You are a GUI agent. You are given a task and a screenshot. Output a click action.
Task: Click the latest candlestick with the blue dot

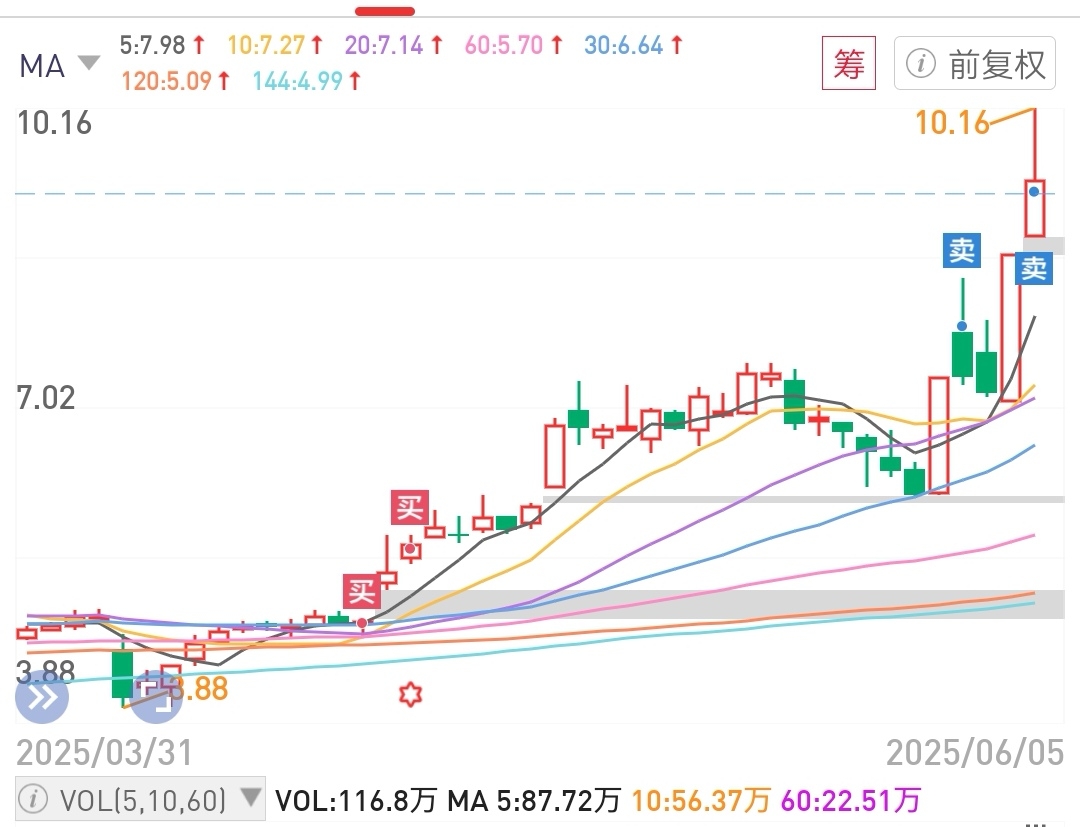(x=1035, y=208)
